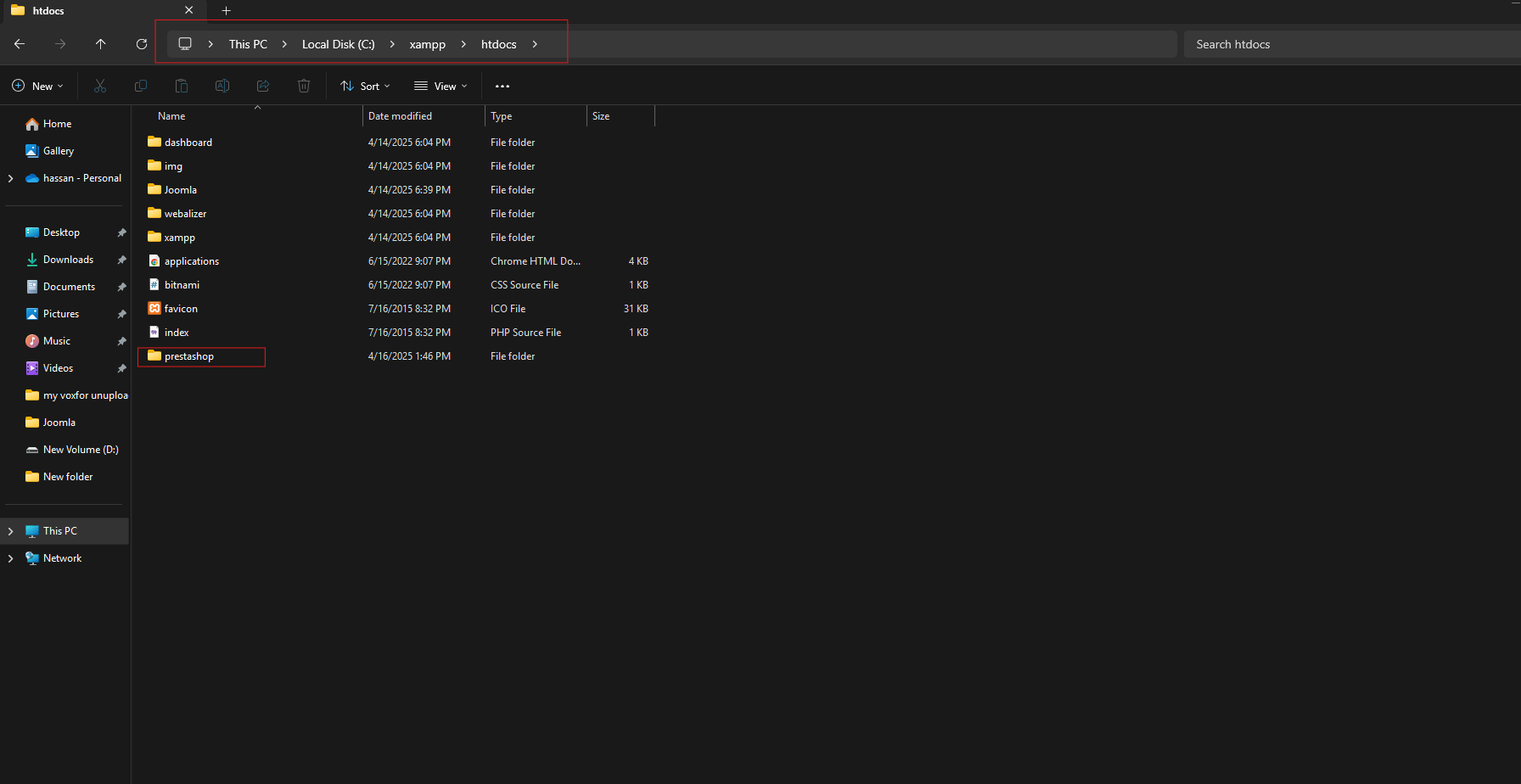The height and width of the screenshot is (784, 1521).
Task: Click the Cut scissors icon
Action: click(x=100, y=86)
